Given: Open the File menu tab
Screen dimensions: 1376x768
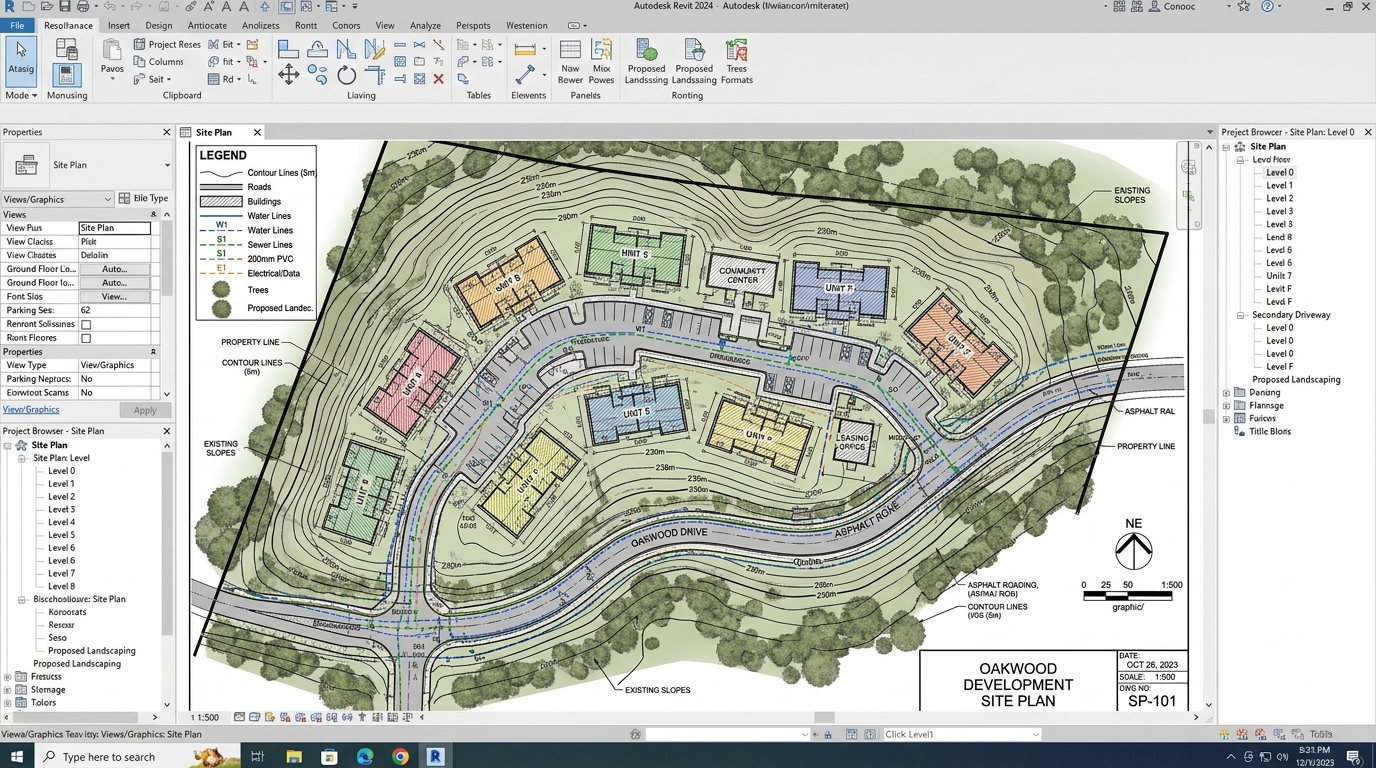Looking at the screenshot, I should (x=17, y=25).
